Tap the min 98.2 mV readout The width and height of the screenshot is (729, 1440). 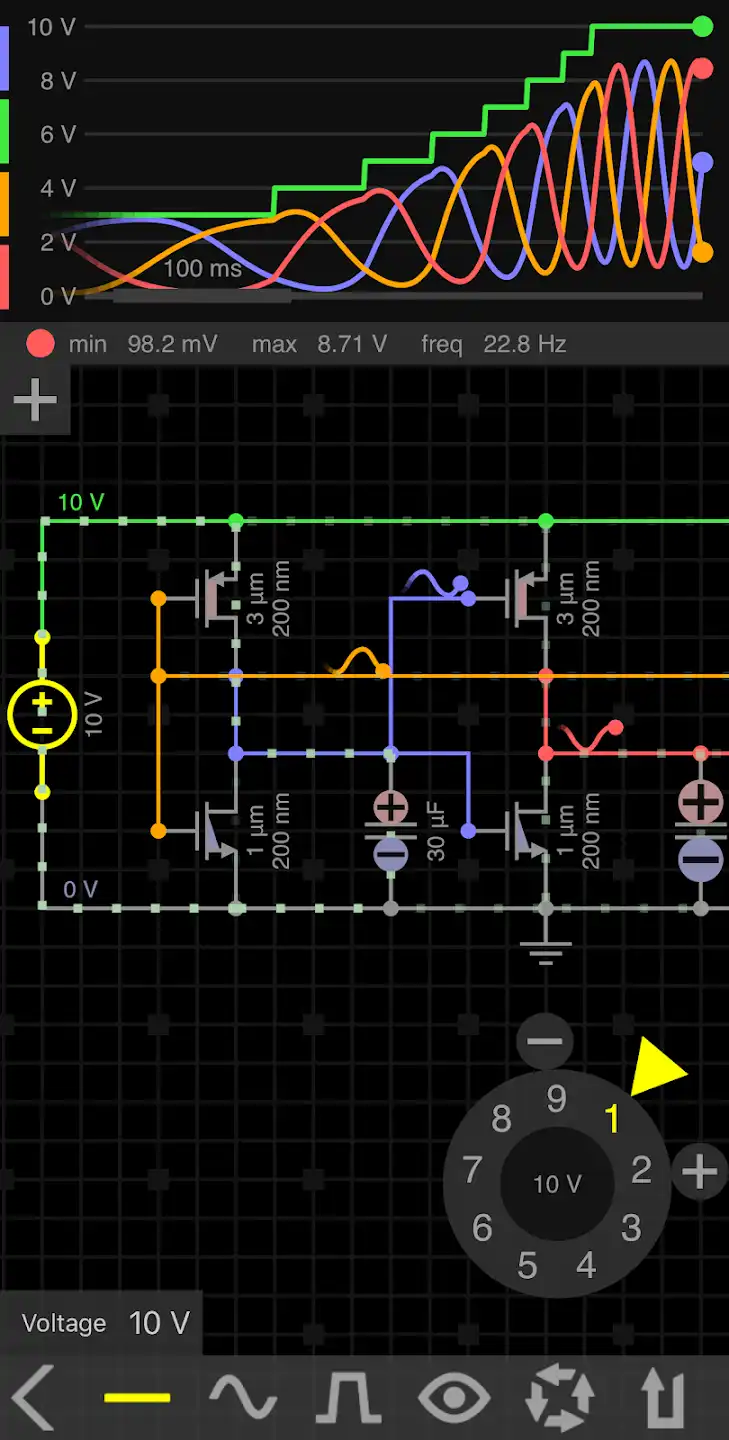(143, 345)
